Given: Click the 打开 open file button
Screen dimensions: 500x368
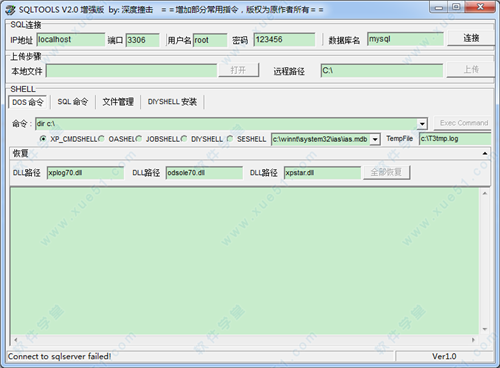Looking at the screenshot, I should 238,70.
